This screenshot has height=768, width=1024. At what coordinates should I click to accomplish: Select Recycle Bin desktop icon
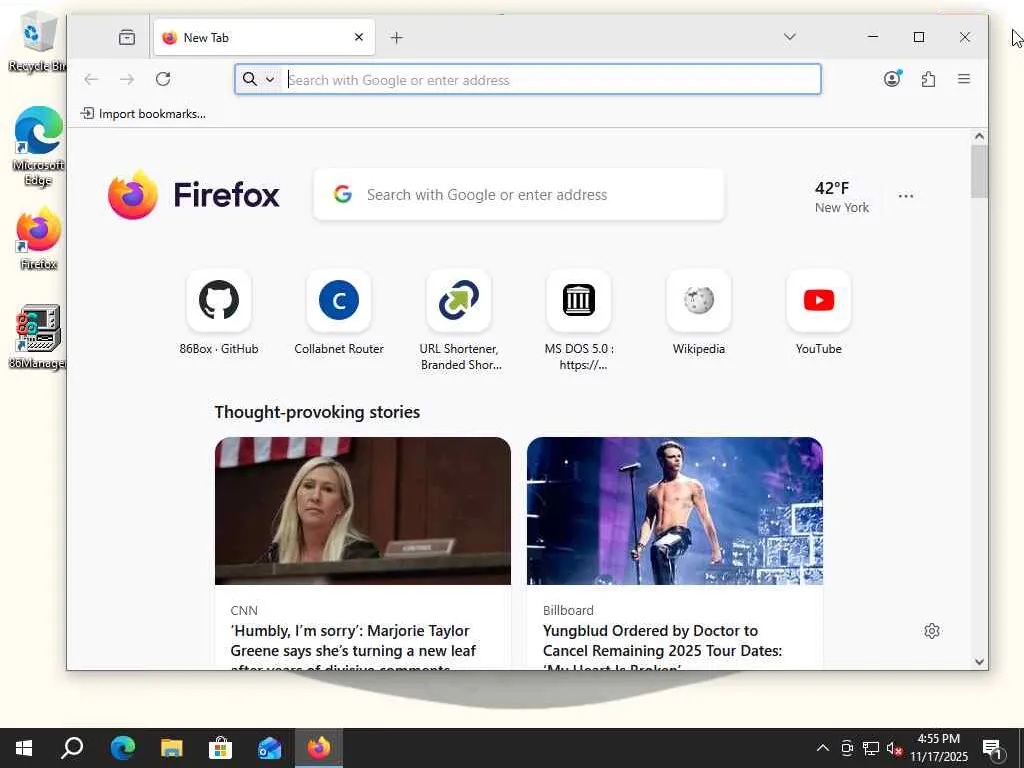(x=36, y=40)
